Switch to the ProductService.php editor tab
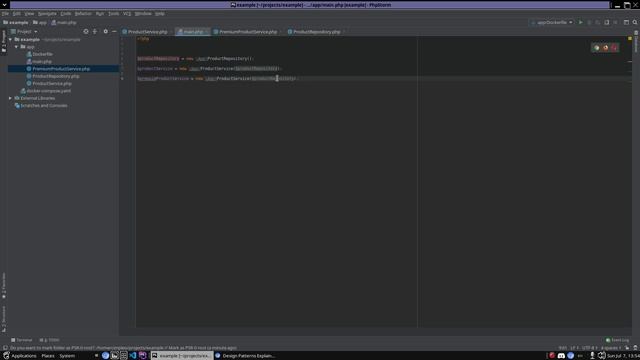The height and width of the screenshot is (360, 640). [x=147, y=31]
